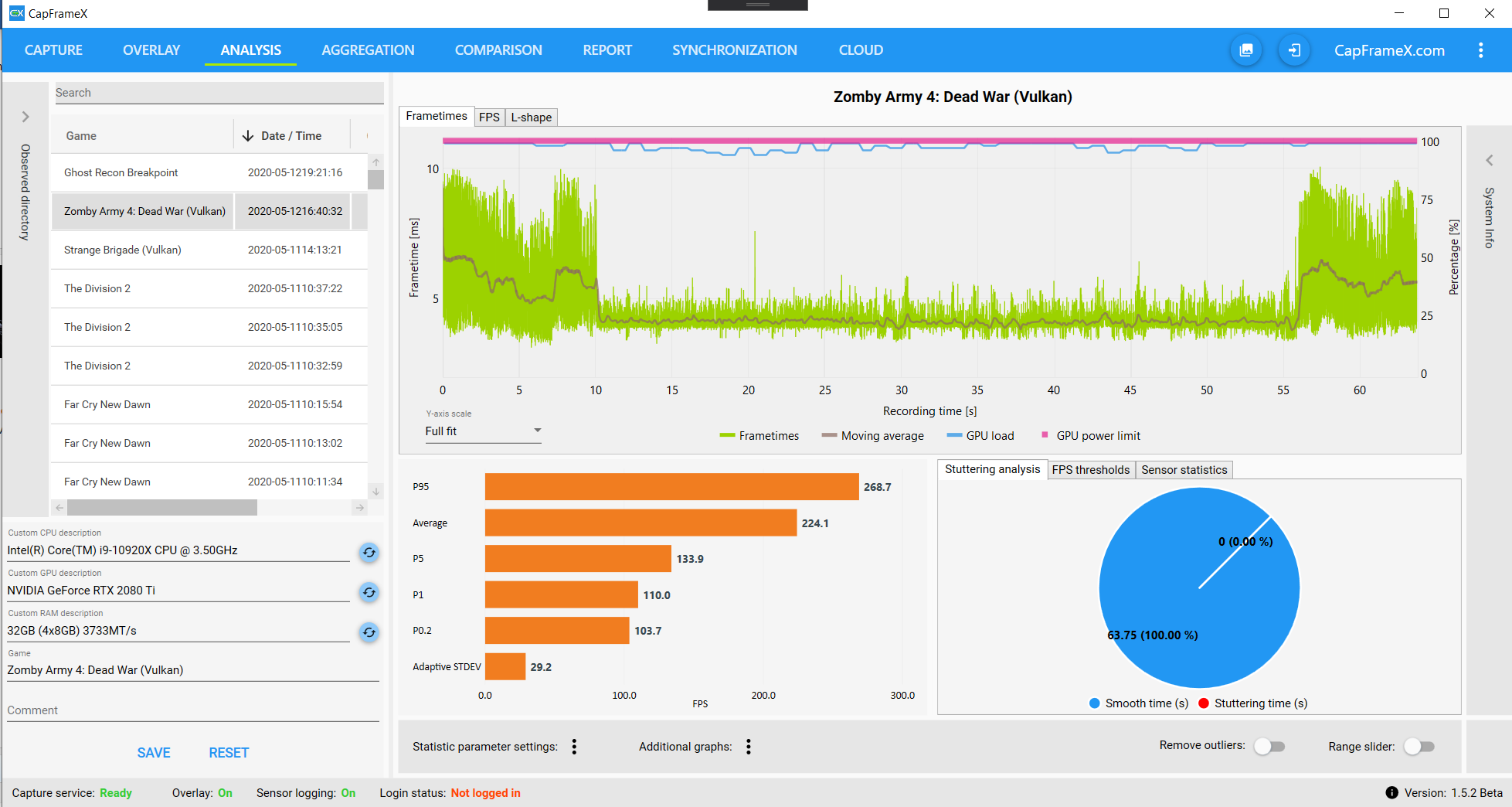1512x807 pixels.
Task: Open the three-dot menu in header
Action: 1480,50
